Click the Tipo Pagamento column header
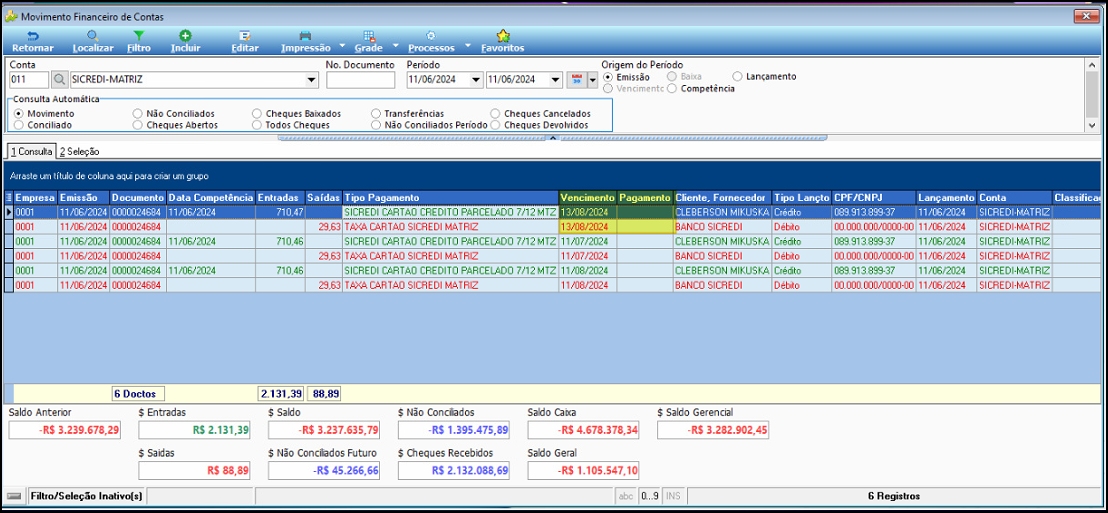Screen dimensions: 1108x513 pos(449,197)
